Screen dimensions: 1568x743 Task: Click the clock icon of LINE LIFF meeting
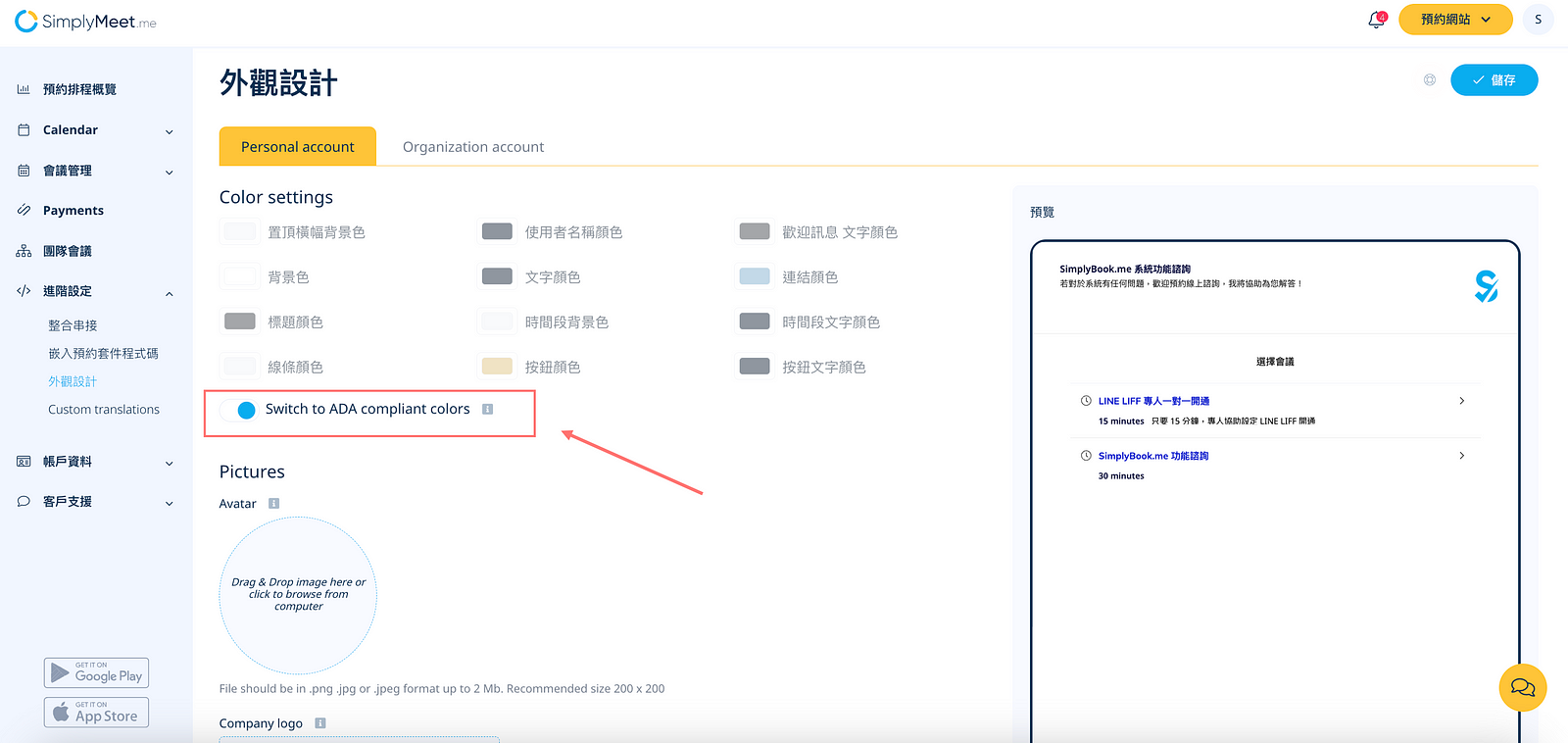tap(1086, 400)
